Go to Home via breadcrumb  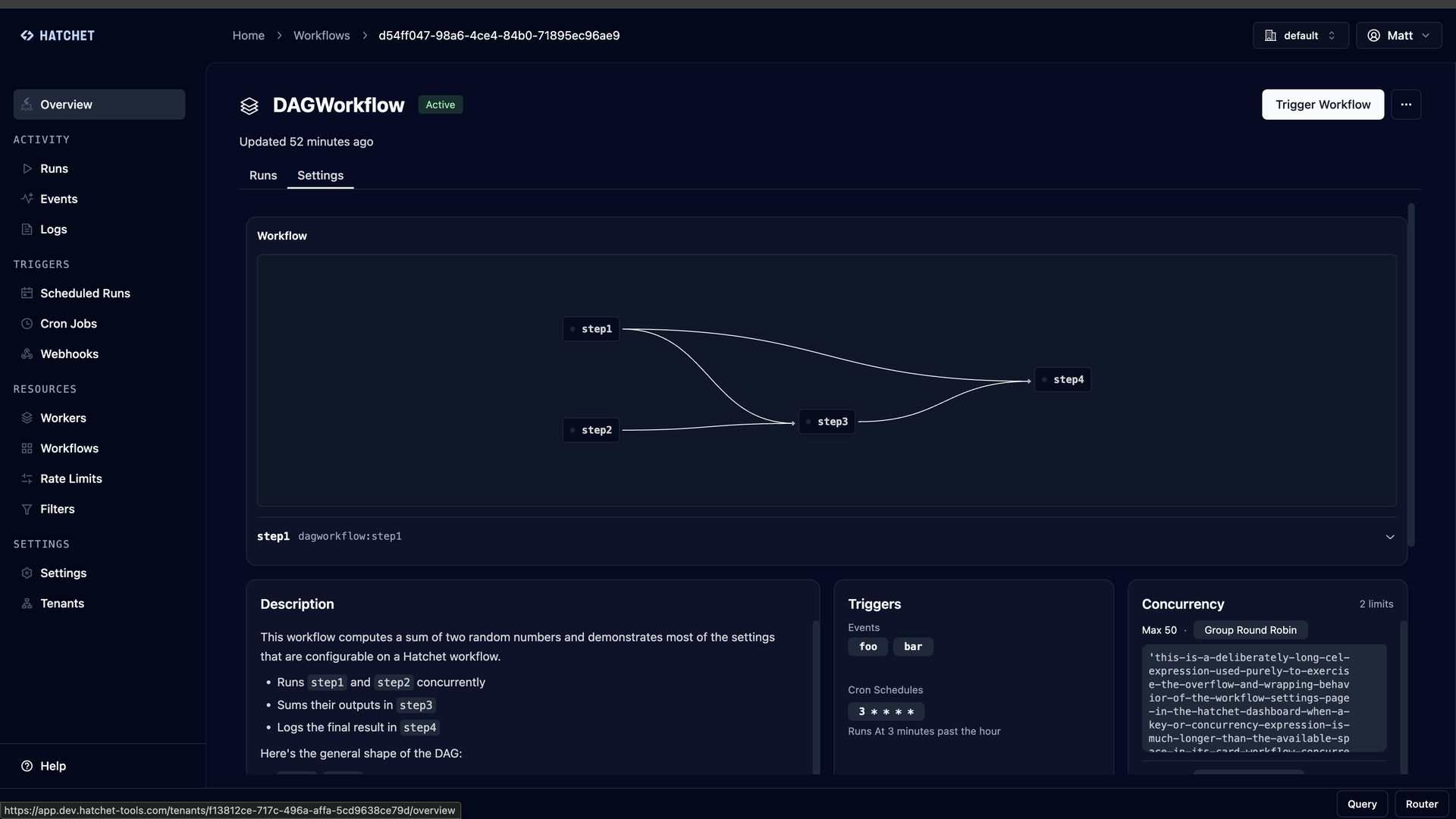249,36
